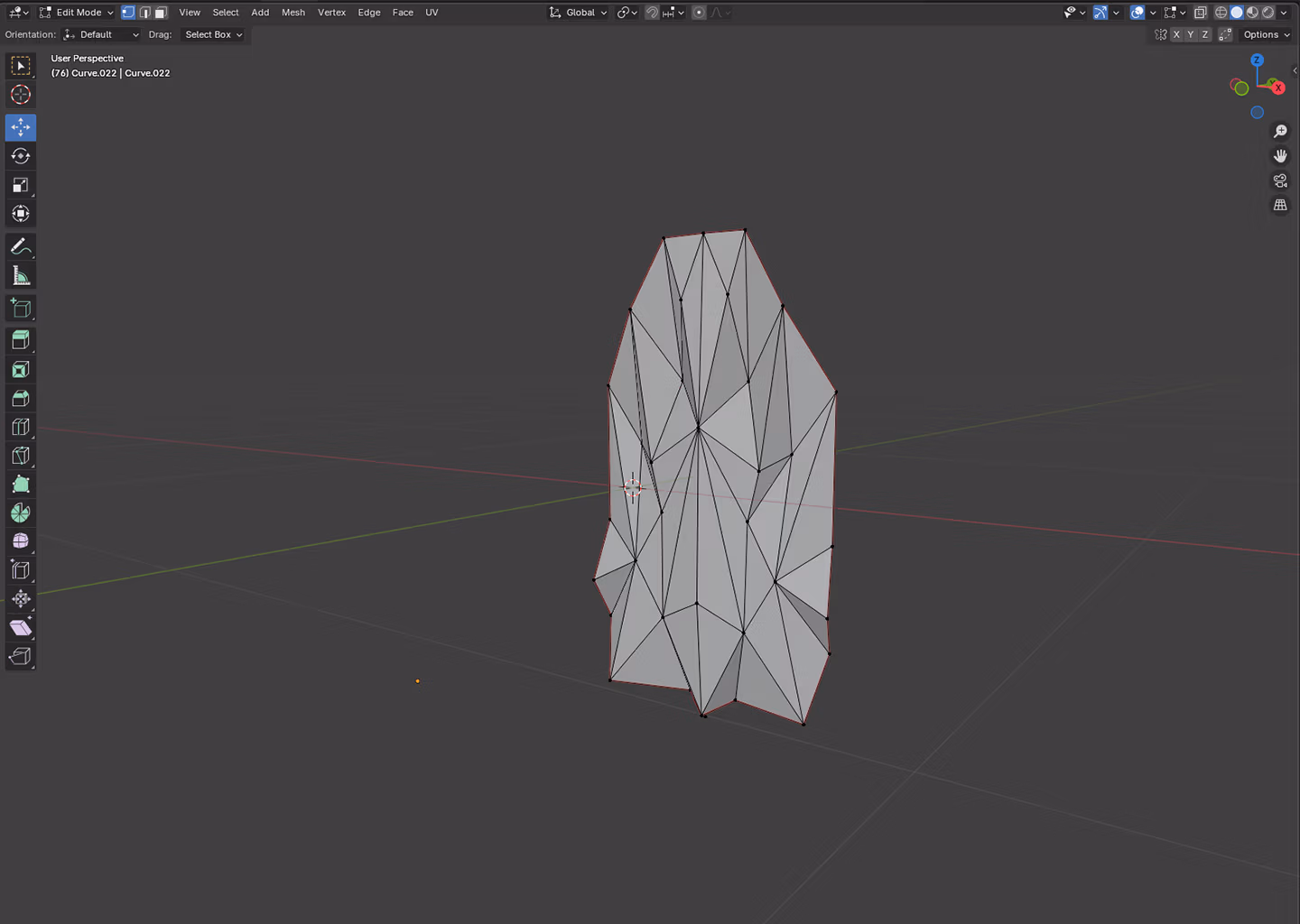Screen dimensions: 1300x924
Task: Click the pan hand viewport icon
Action: 1280,156
